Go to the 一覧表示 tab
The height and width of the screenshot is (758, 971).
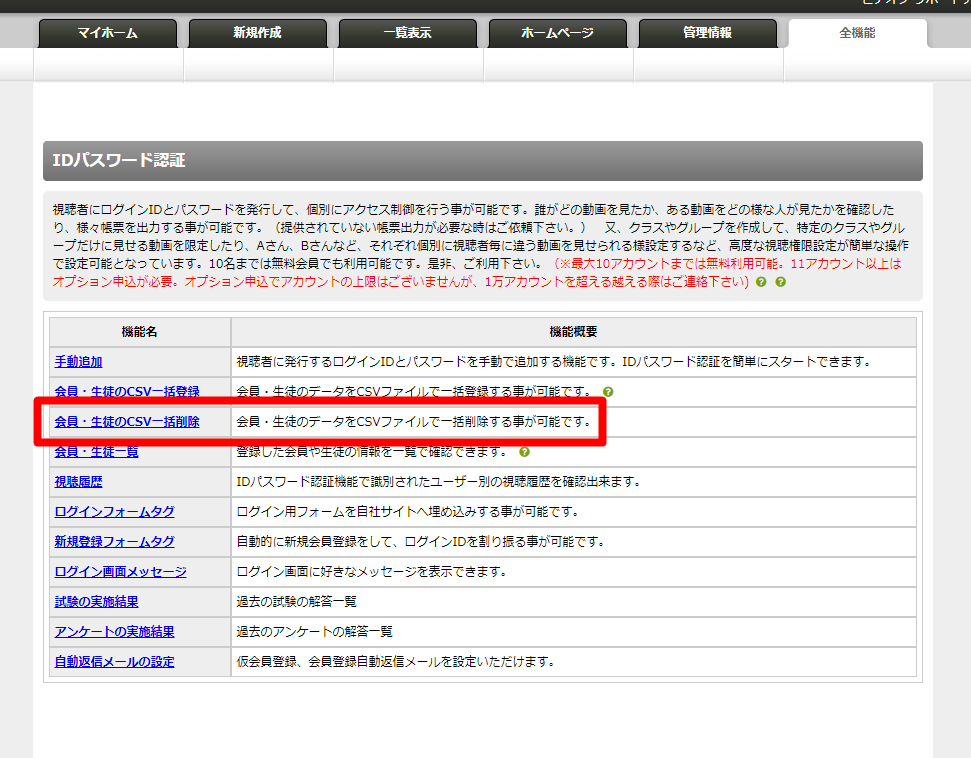[x=408, y=33]
